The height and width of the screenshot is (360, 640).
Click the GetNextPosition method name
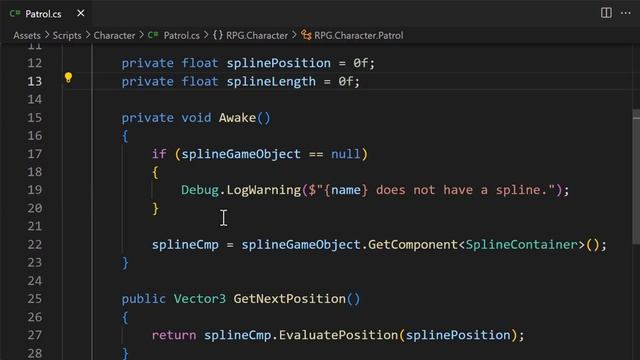(290, 299)
